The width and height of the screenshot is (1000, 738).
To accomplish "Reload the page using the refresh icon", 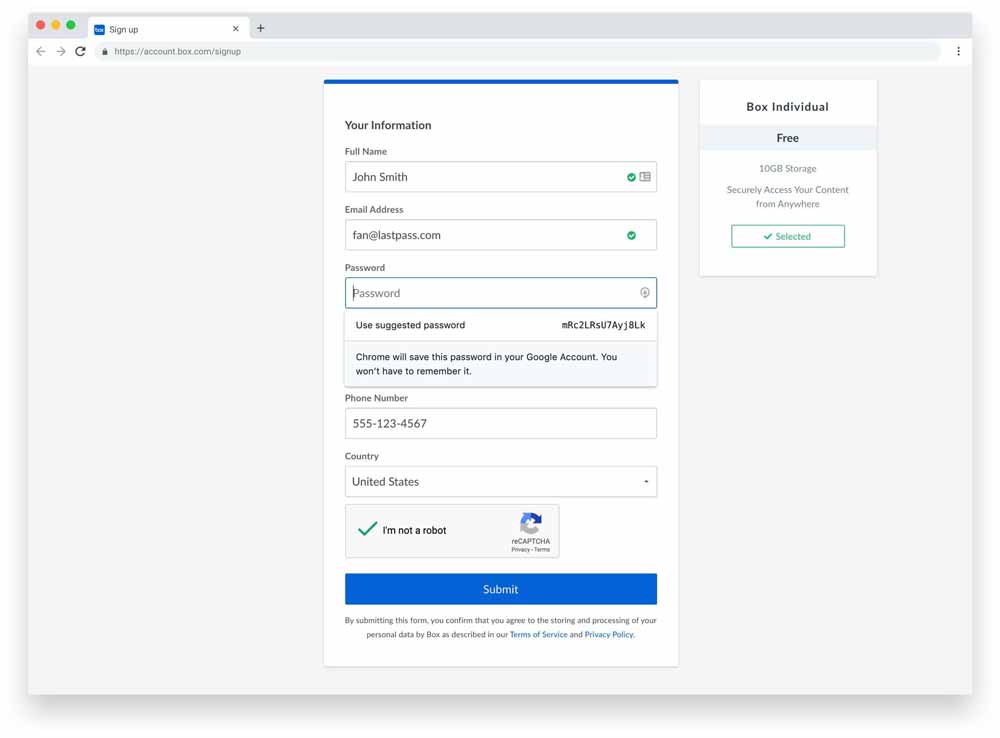I will pos(80,51).
